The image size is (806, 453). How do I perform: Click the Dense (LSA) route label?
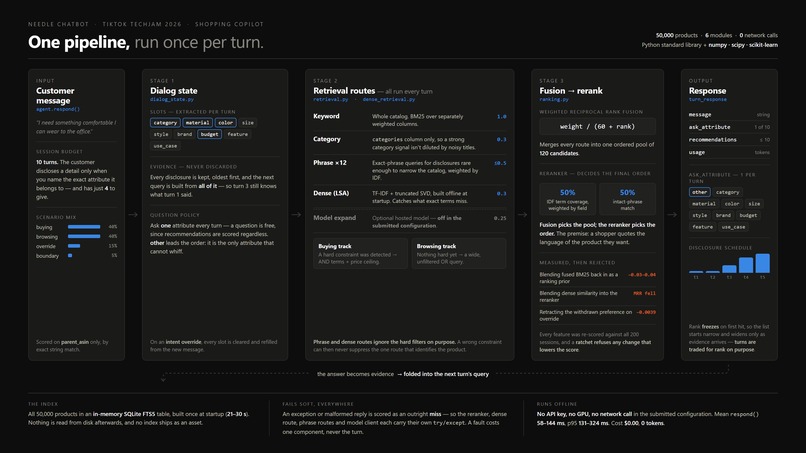click(331, 193)
